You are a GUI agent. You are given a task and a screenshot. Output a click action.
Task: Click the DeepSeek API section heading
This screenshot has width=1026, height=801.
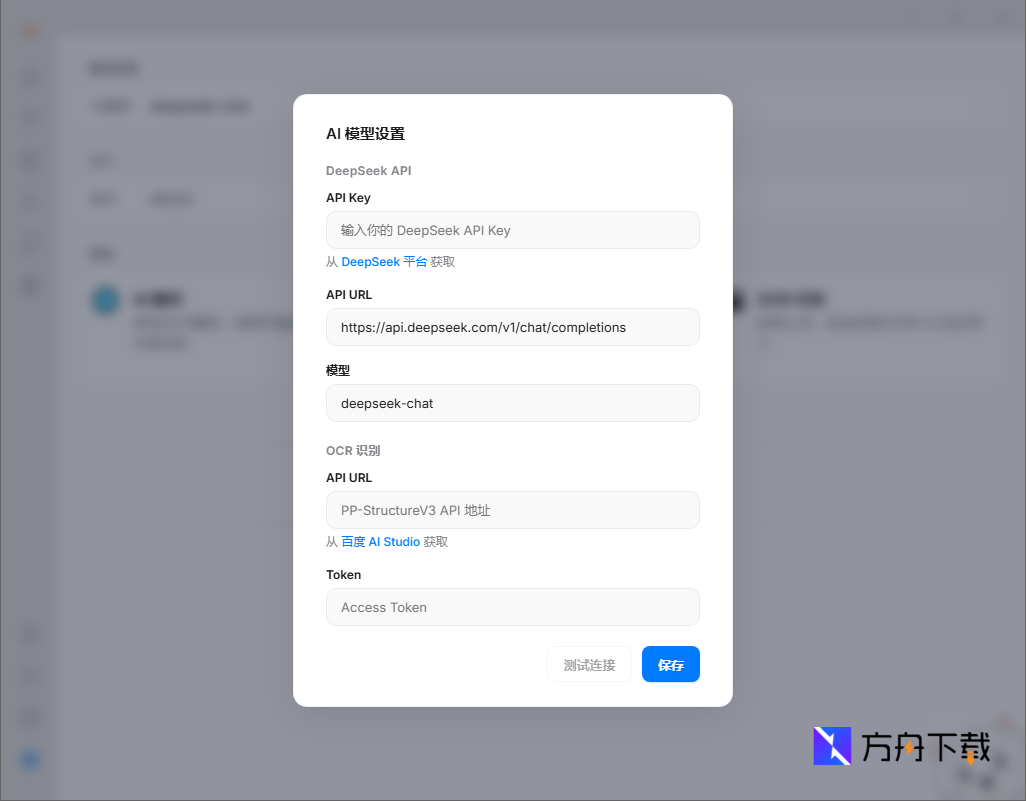[x=368, y=171]
